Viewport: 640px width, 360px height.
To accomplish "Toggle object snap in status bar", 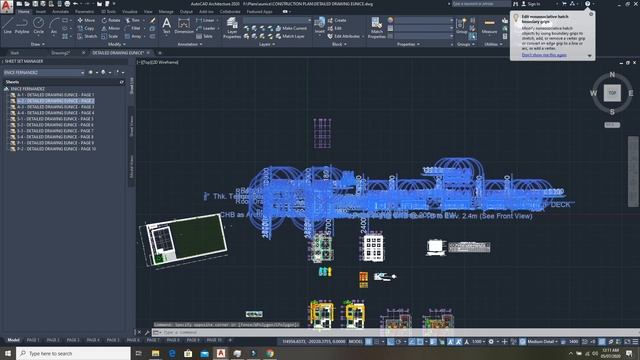I will coord(420,342).
